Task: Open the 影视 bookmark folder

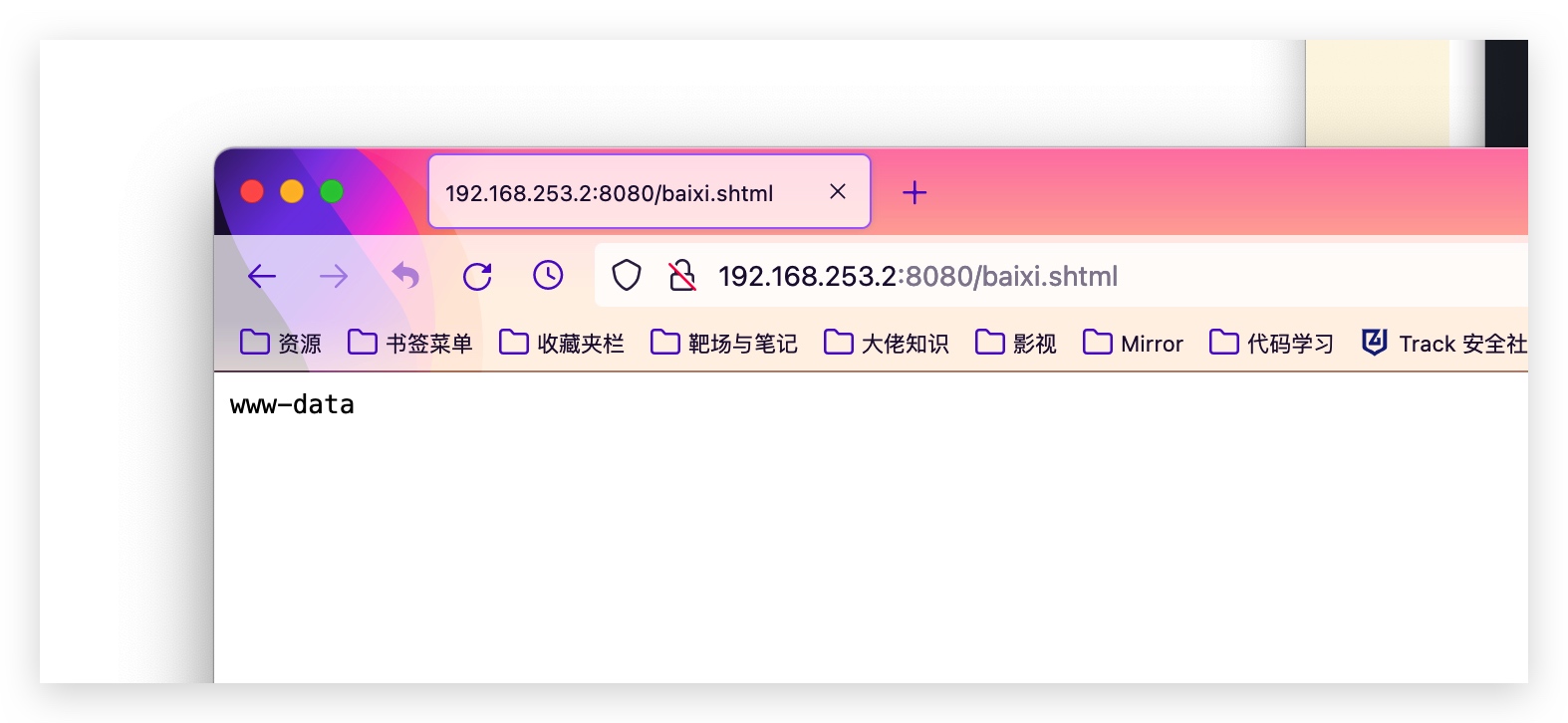Action: tap(1016, 344)
